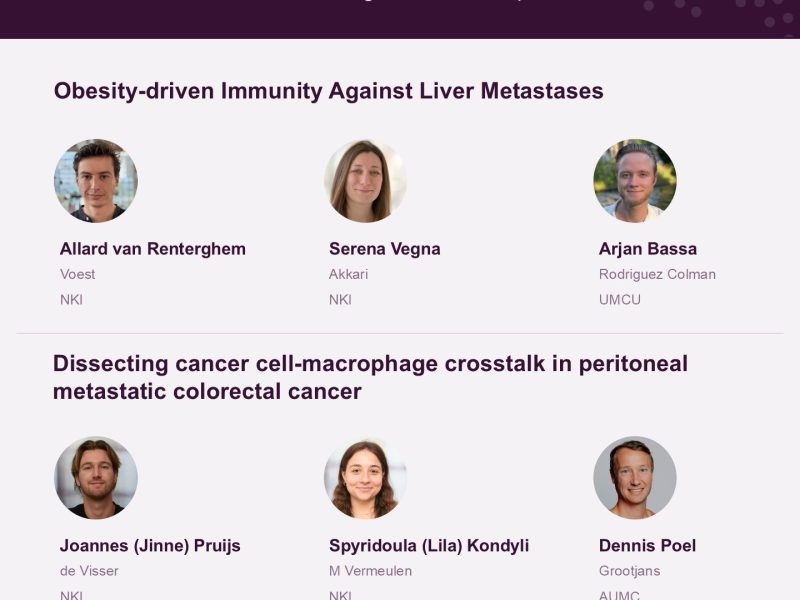The width and height of the screenshot is (800, 600).
Task: Click the UMCU institute label
Action: coord(620,299)
